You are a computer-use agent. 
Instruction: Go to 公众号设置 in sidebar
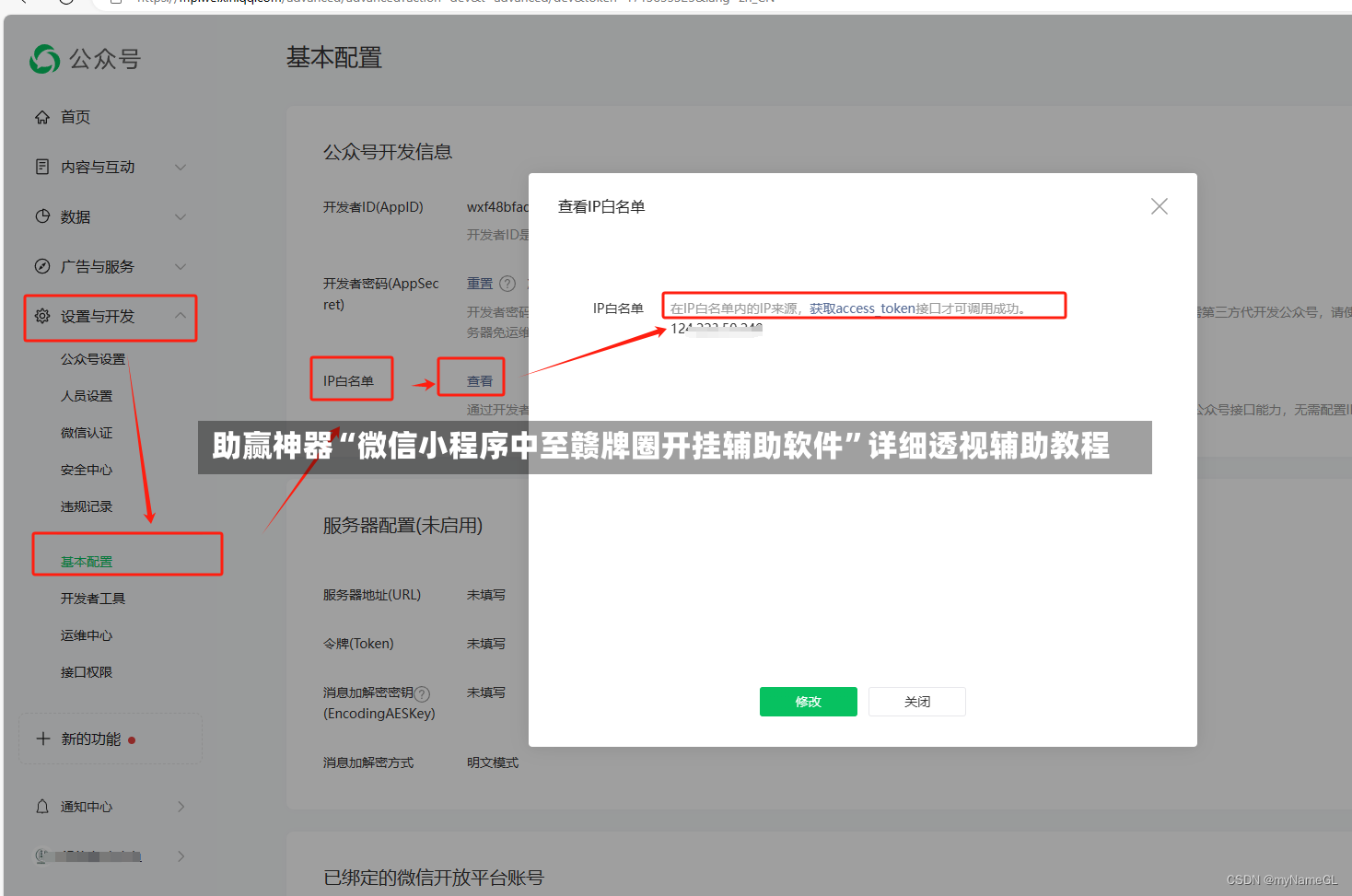tap(93, 359)
